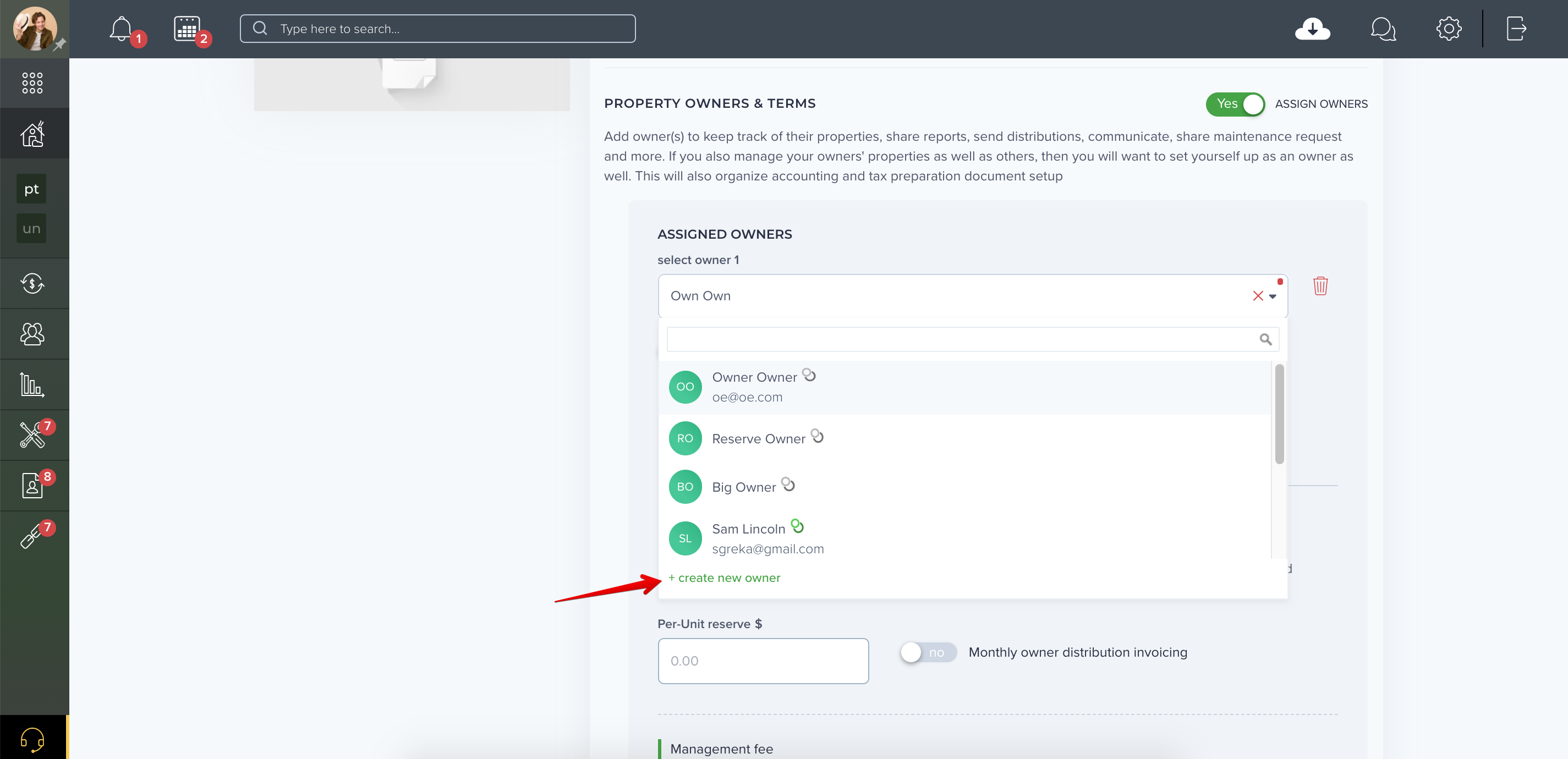Open the sidebar key-shaped icon with badge 7
The width and height of the screenshot is (1568, 759).
click(32, 536)
